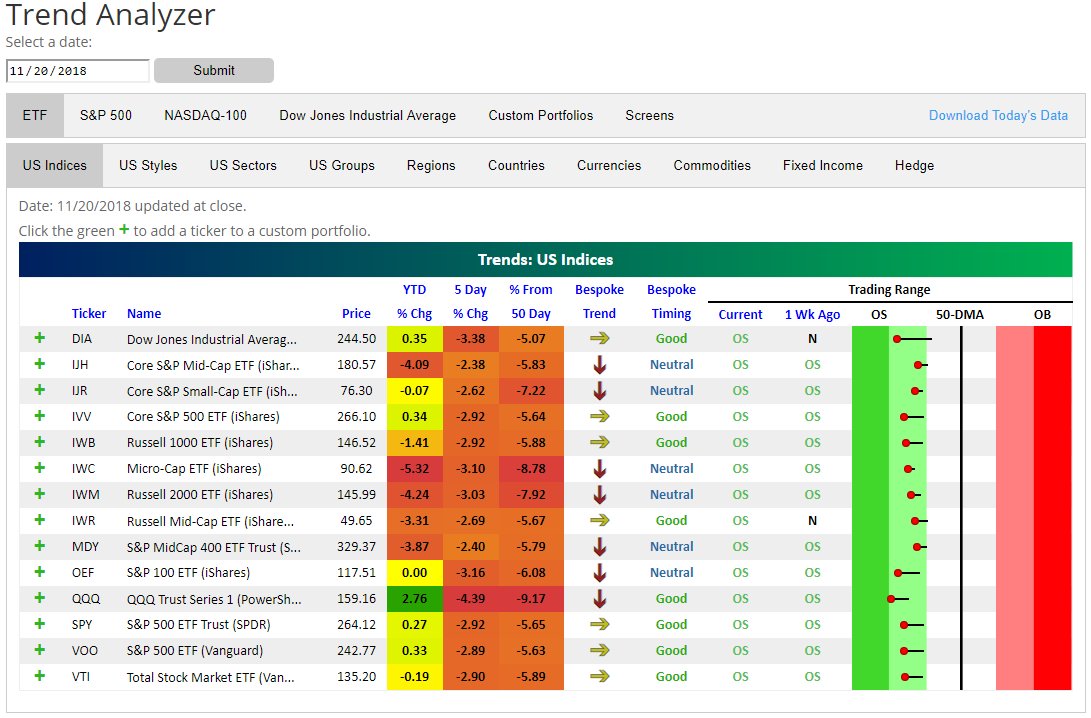Add IWB ticker using its green plus
1091x718 pixels.
[40, 442]
